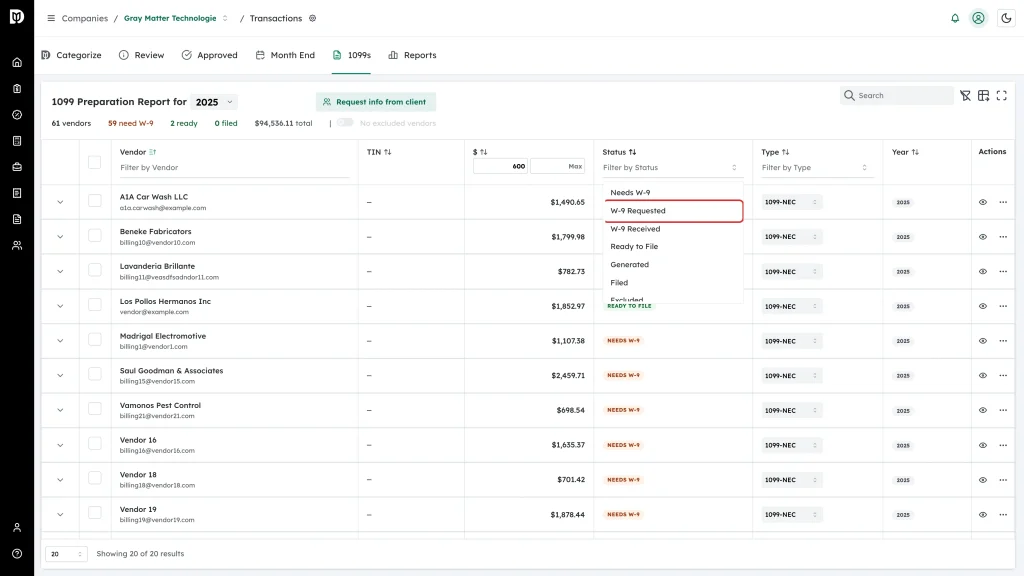Image resolution: width=1024 pixels, height=576 pixels.
Task: Open more actions for A1A Car Wash LLC
Action: [x=1003, y=202]
